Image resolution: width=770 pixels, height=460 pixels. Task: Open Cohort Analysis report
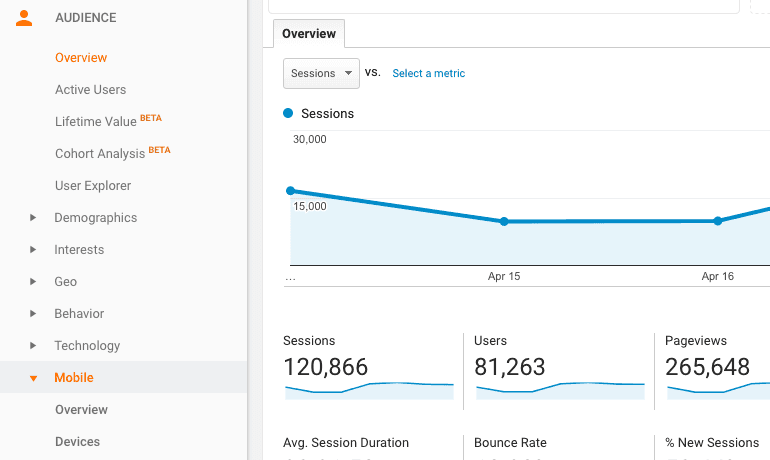click(101, 154)
